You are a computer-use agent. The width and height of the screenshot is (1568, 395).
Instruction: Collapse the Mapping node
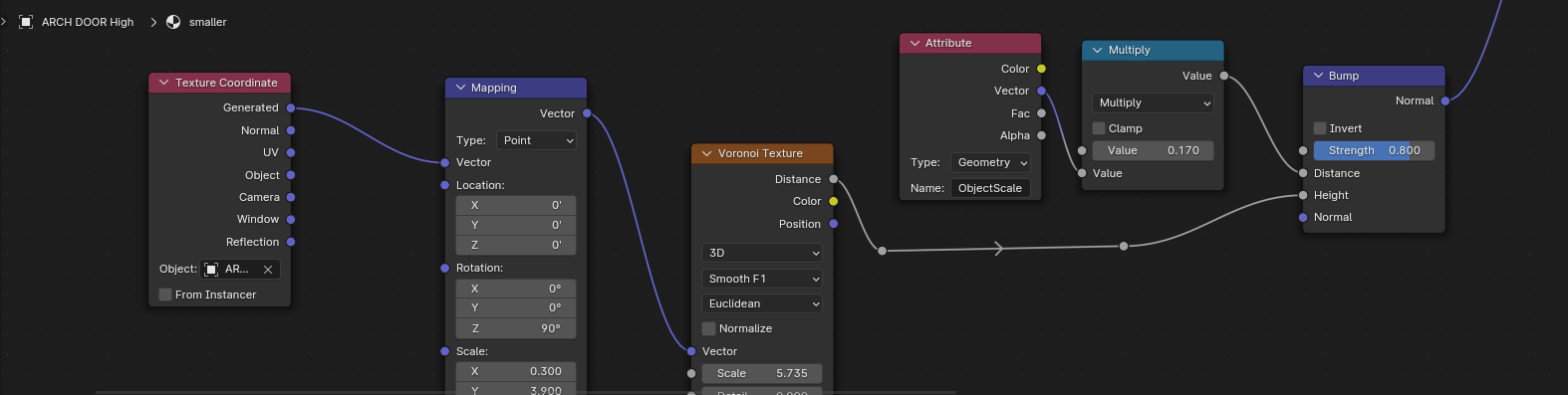(x=460, y=88)
